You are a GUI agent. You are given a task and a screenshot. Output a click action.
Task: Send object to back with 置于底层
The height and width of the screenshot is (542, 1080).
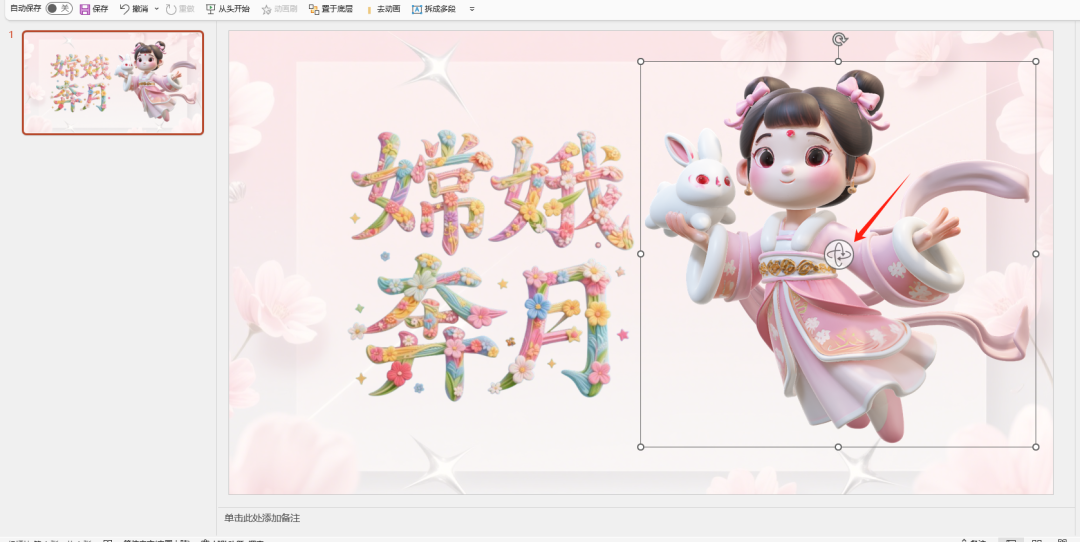pos(331,9)
